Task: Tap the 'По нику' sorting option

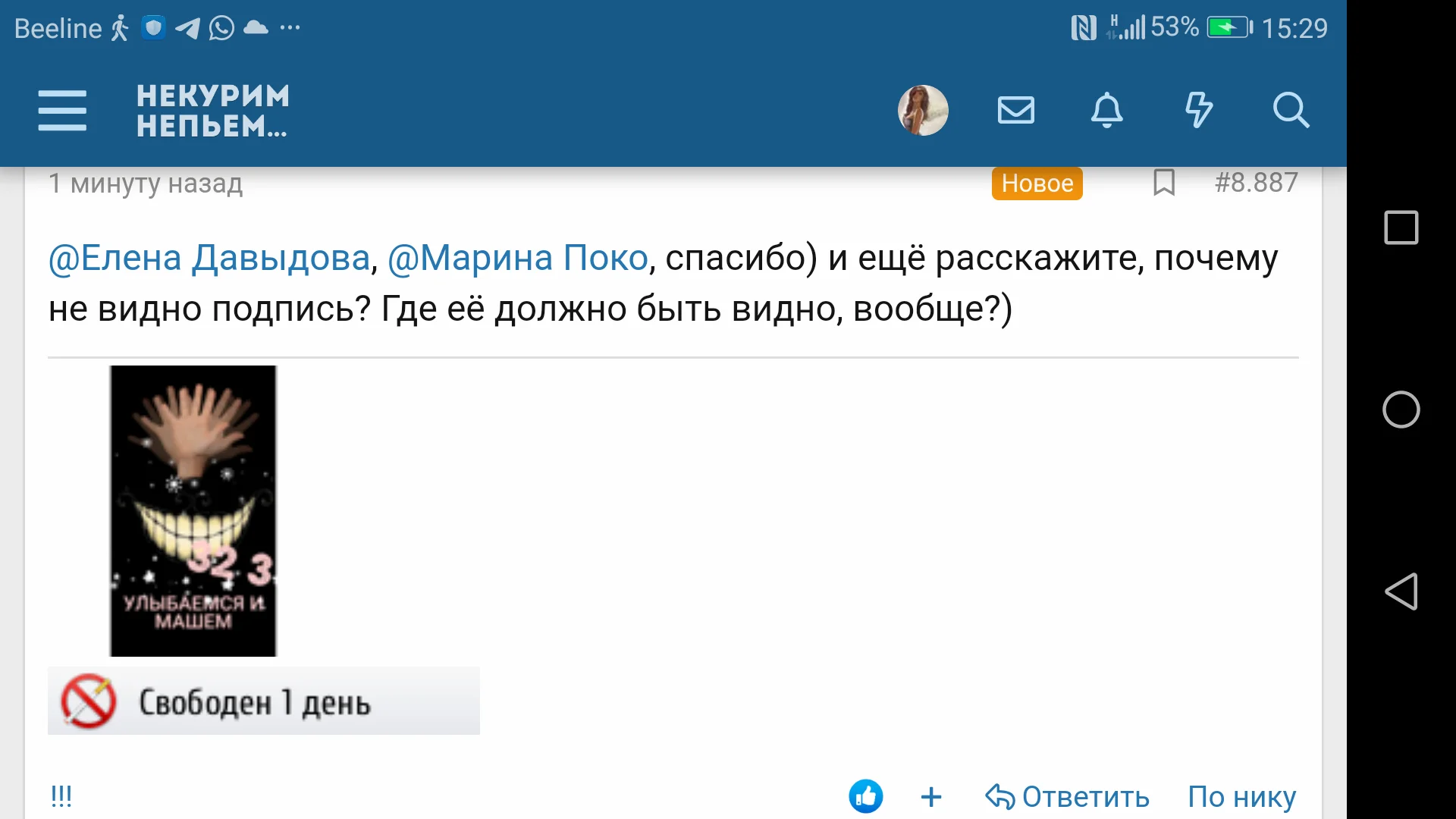Action: [x=1241, y=797]
